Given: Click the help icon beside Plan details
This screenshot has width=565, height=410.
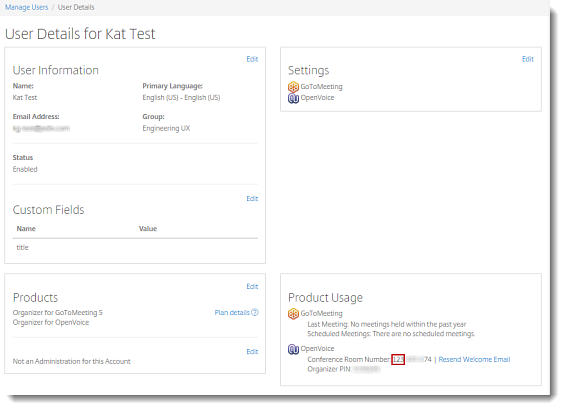Looking at the screenshot, I should coord(255,312).
